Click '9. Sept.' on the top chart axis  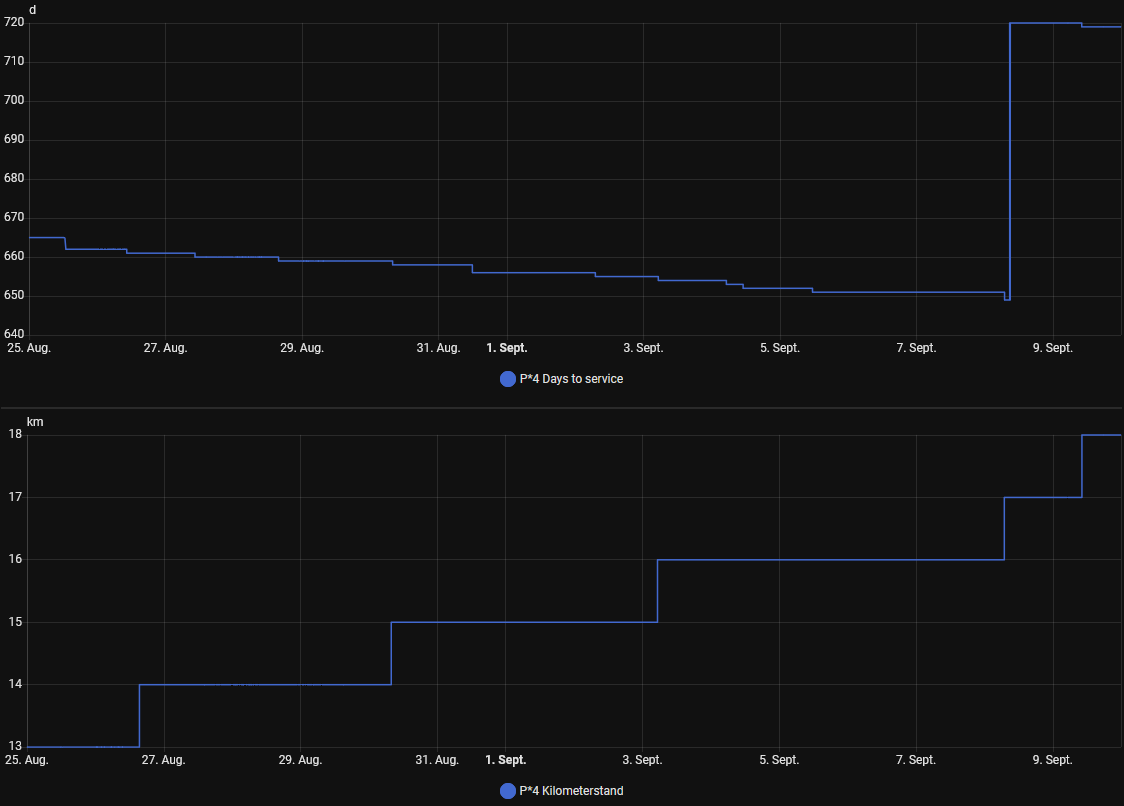[1053, 348]
